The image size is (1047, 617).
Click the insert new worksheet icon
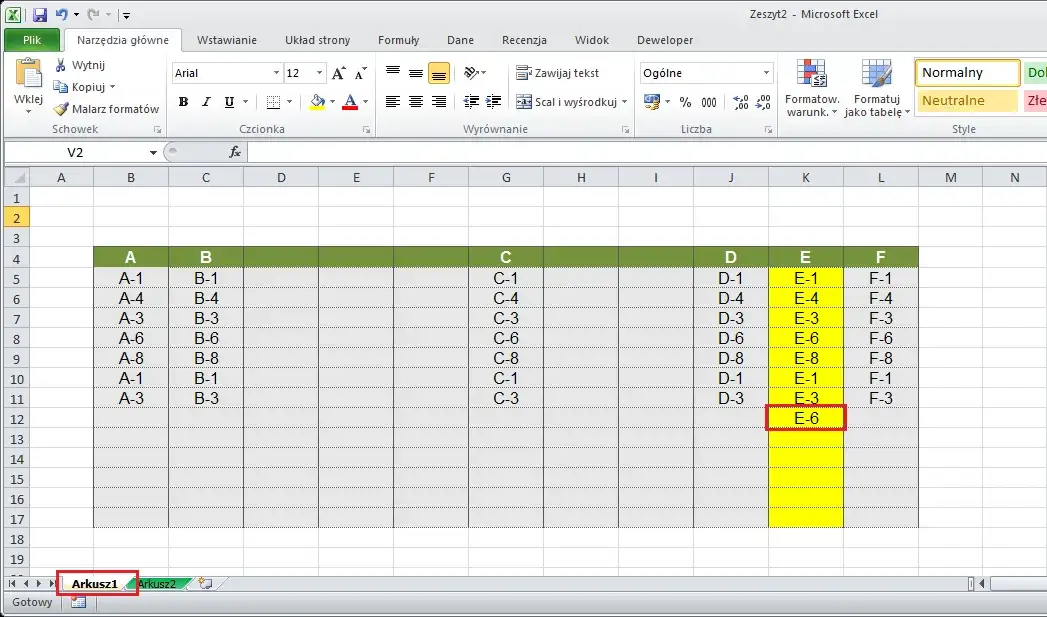204,583
